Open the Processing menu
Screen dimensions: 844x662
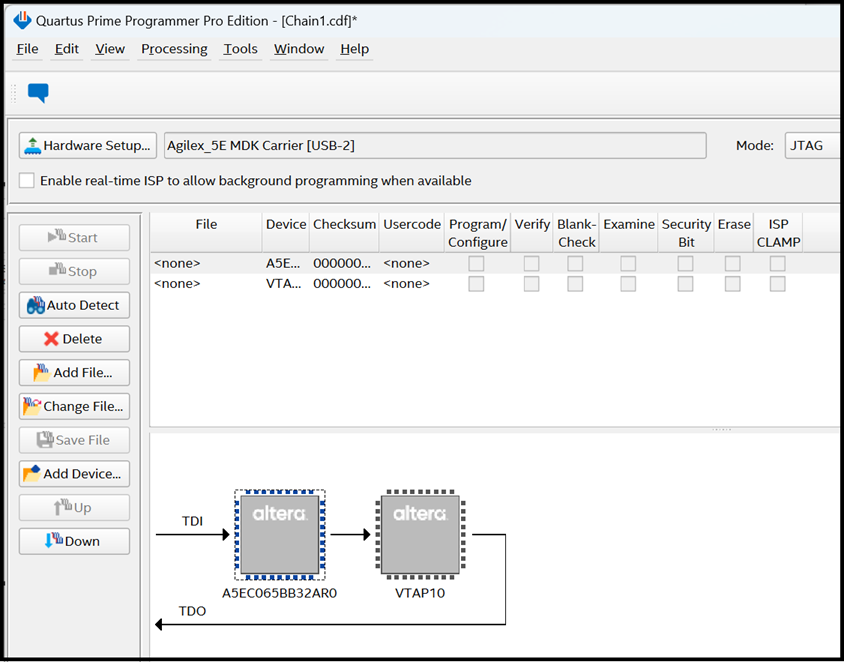pyautogui.click(x=174, y=49)
